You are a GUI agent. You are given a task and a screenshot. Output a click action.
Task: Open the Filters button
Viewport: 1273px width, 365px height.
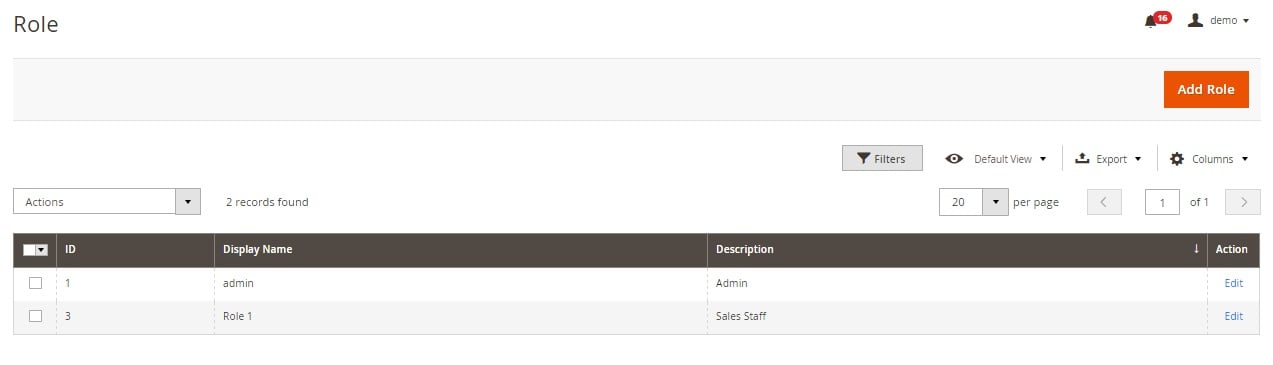tap(882, 159)
